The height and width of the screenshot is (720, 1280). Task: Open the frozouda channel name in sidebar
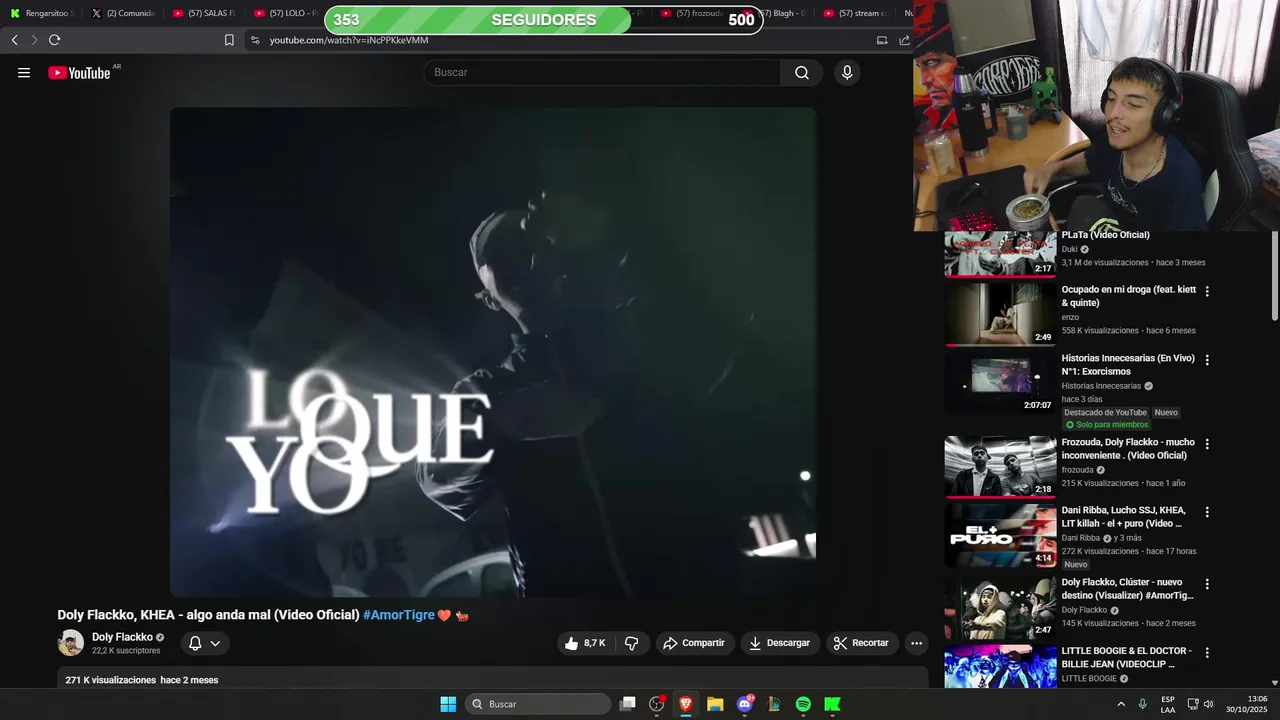tap(1077, 470)
